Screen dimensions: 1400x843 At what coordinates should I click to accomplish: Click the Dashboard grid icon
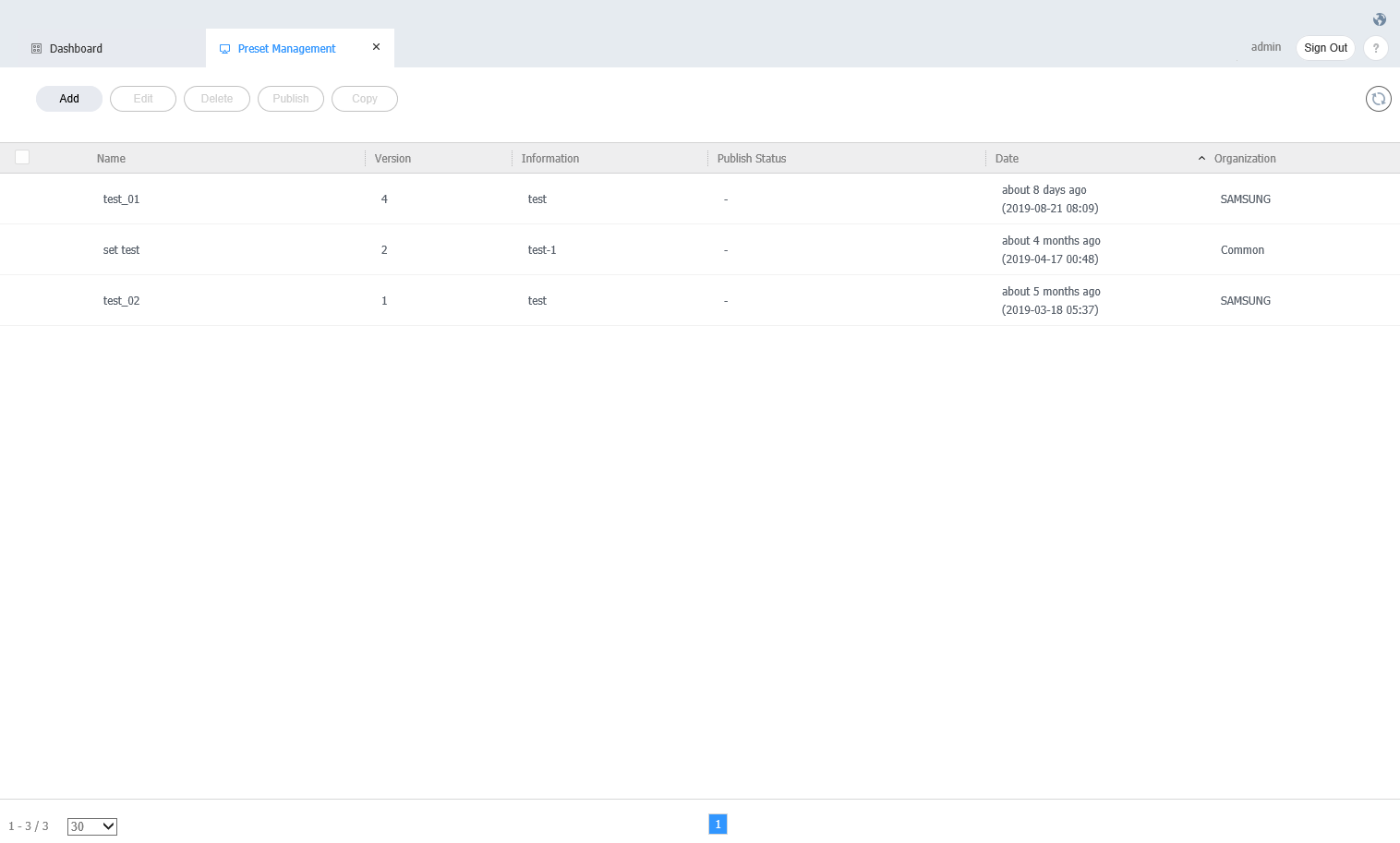pos(36,48)
